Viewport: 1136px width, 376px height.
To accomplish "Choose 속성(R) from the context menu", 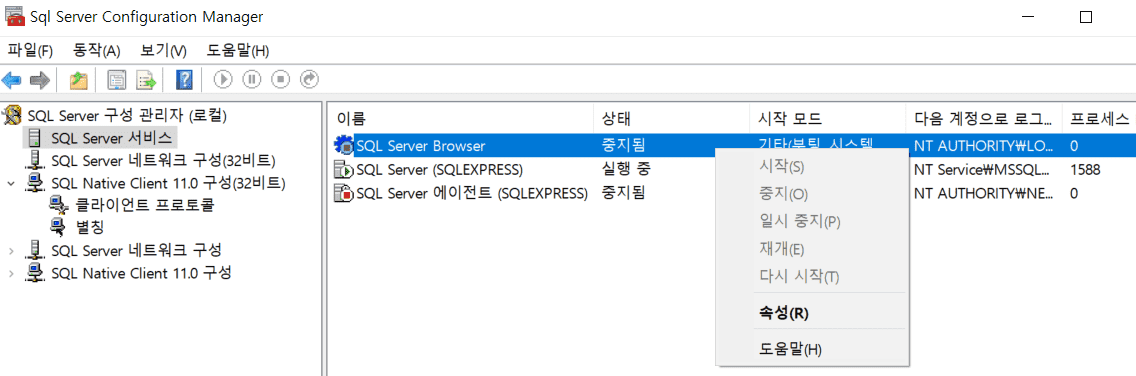I will click(x=811, y=313).
